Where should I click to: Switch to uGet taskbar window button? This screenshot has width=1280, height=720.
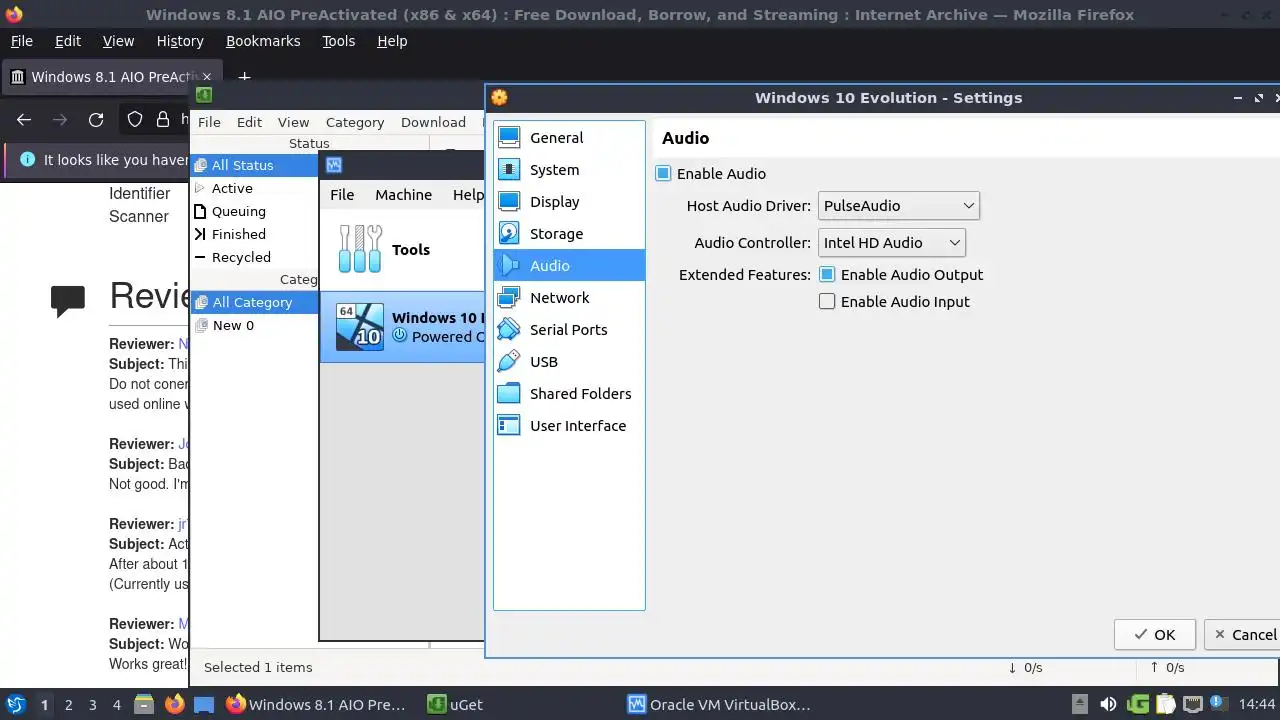point(456,704)
